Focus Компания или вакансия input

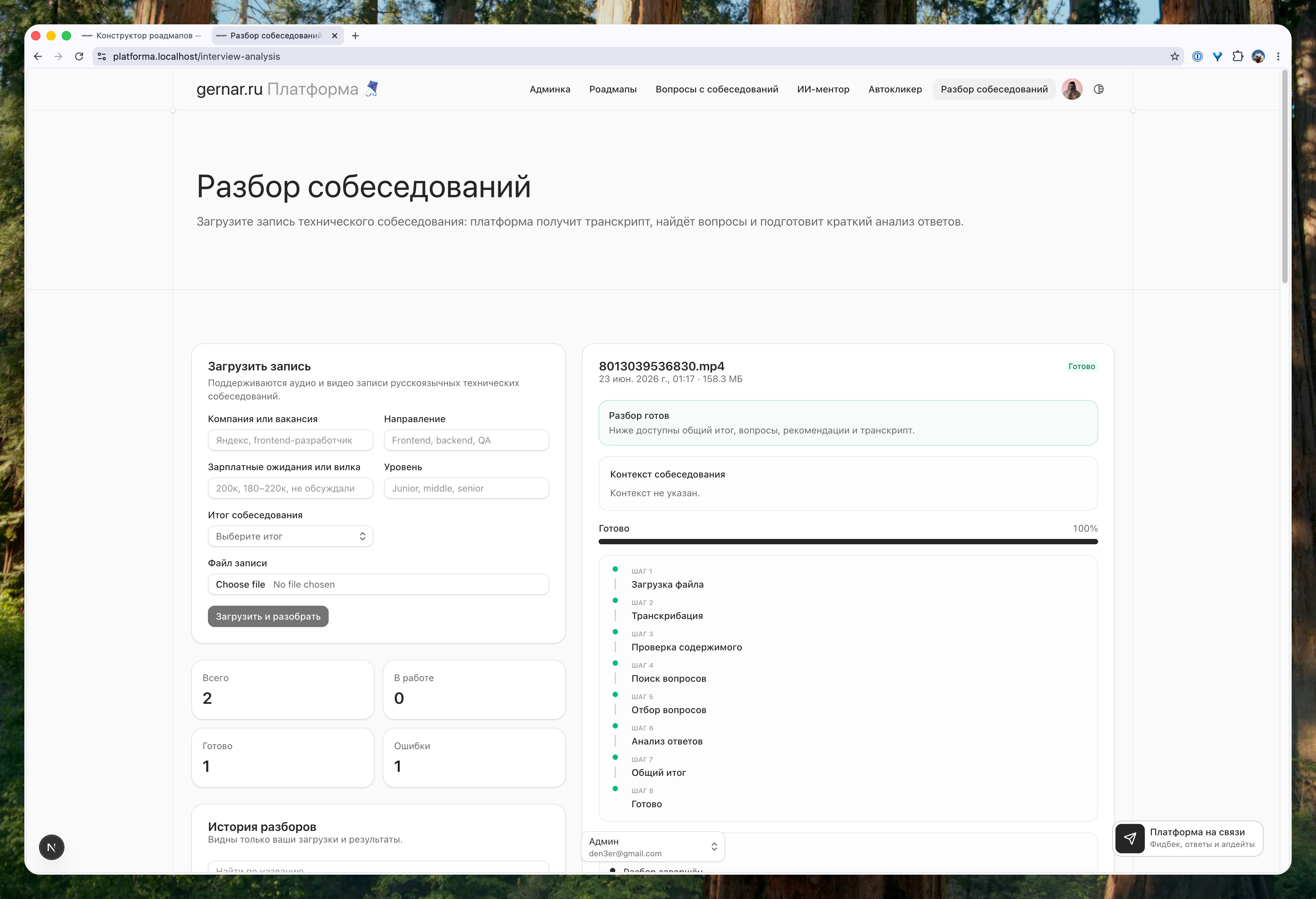click(290, 440)
